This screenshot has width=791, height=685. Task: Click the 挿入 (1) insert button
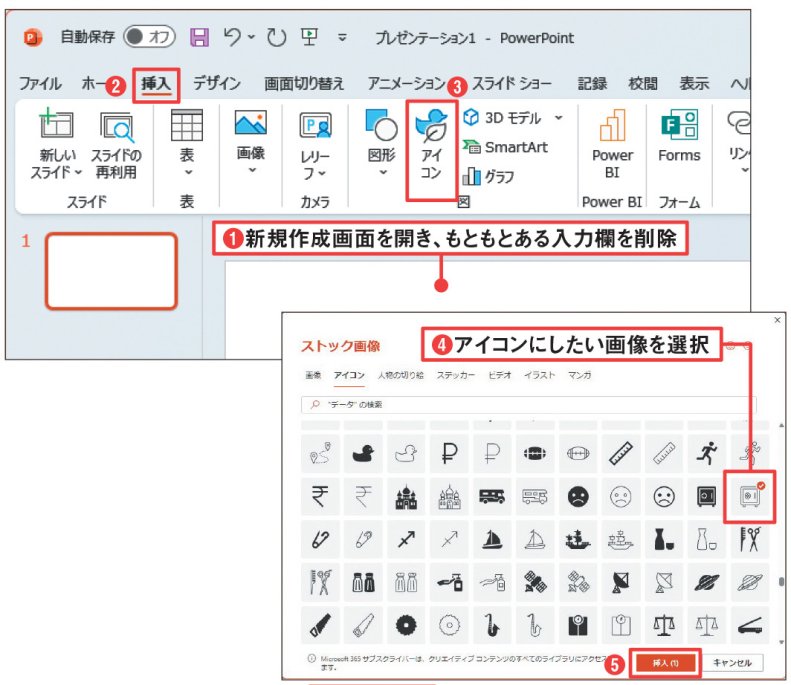[665, 663]
